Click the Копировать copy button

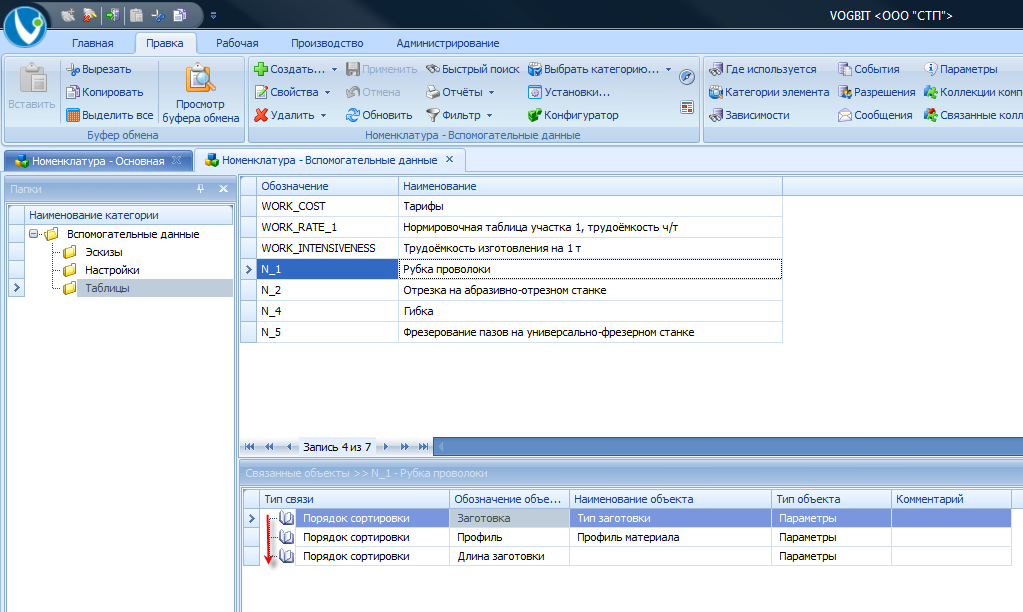tap(104, 92)
